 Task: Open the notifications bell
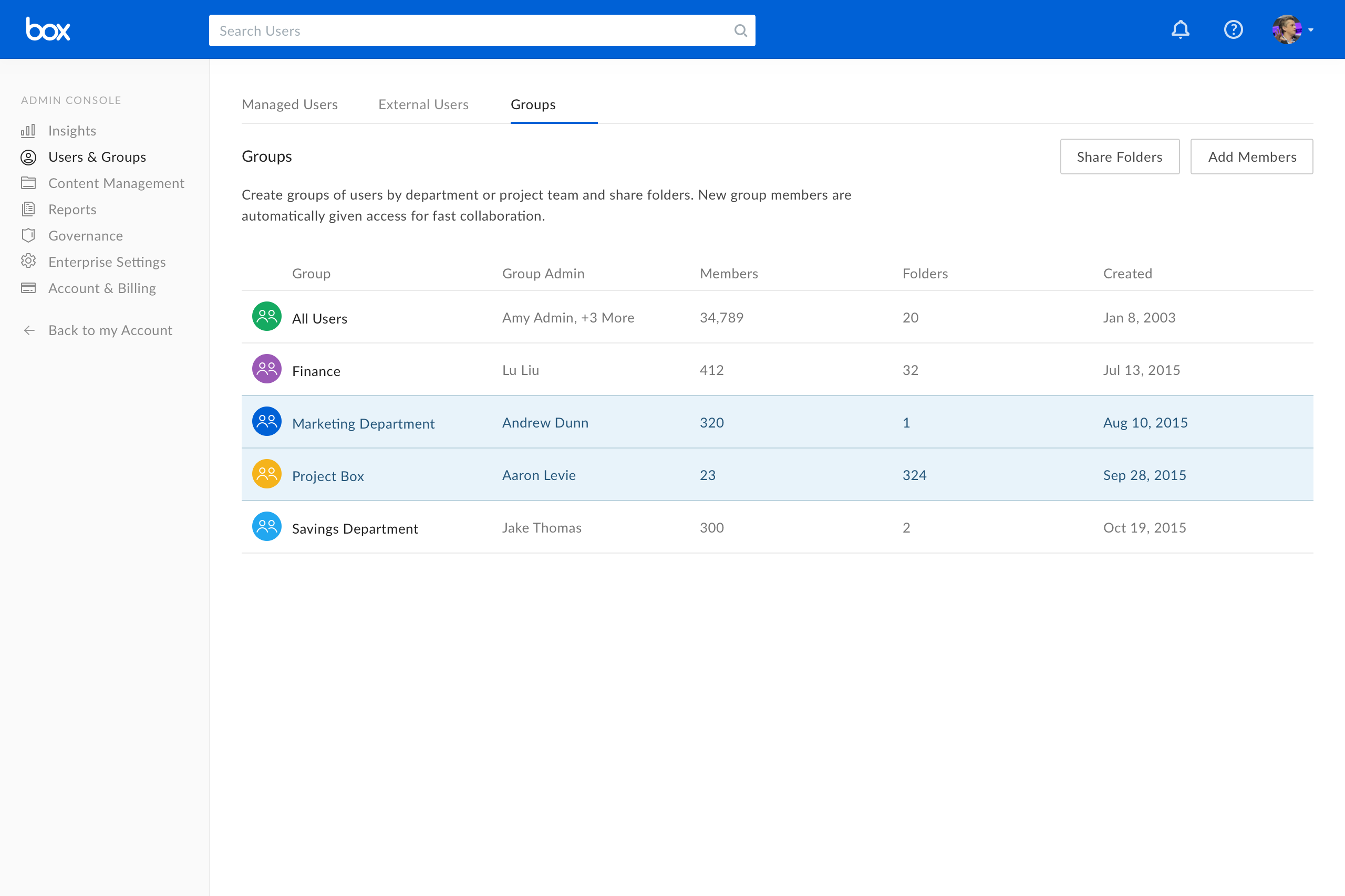click(1180, 30)
